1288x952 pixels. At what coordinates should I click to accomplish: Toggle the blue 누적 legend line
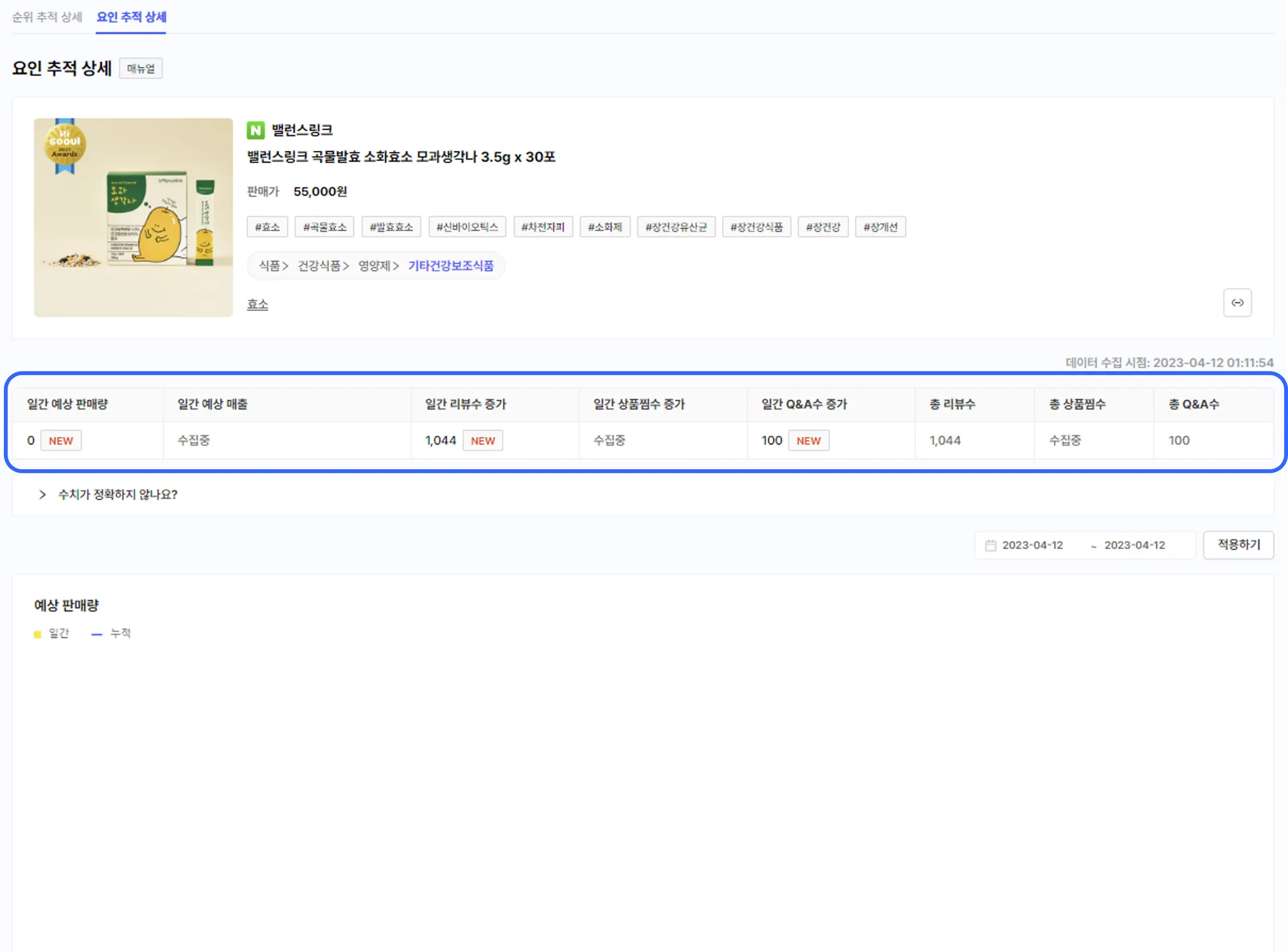point(97,634)
